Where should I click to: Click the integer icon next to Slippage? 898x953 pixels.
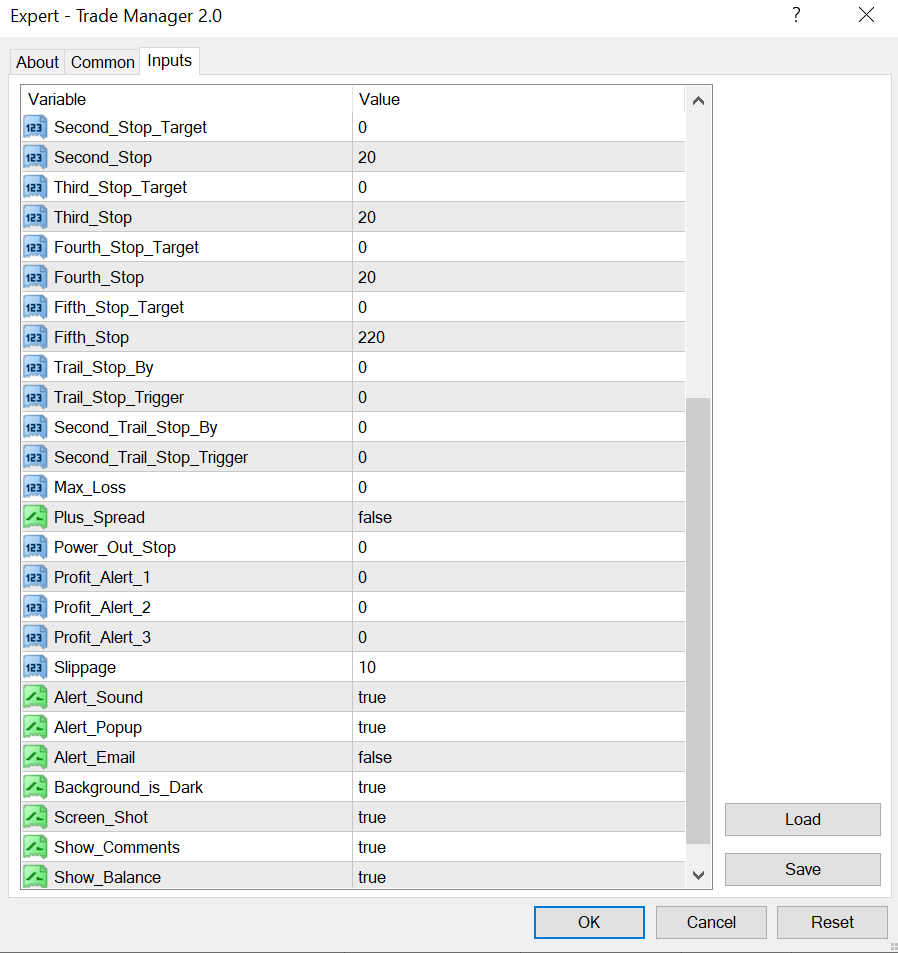coord(35,667)
